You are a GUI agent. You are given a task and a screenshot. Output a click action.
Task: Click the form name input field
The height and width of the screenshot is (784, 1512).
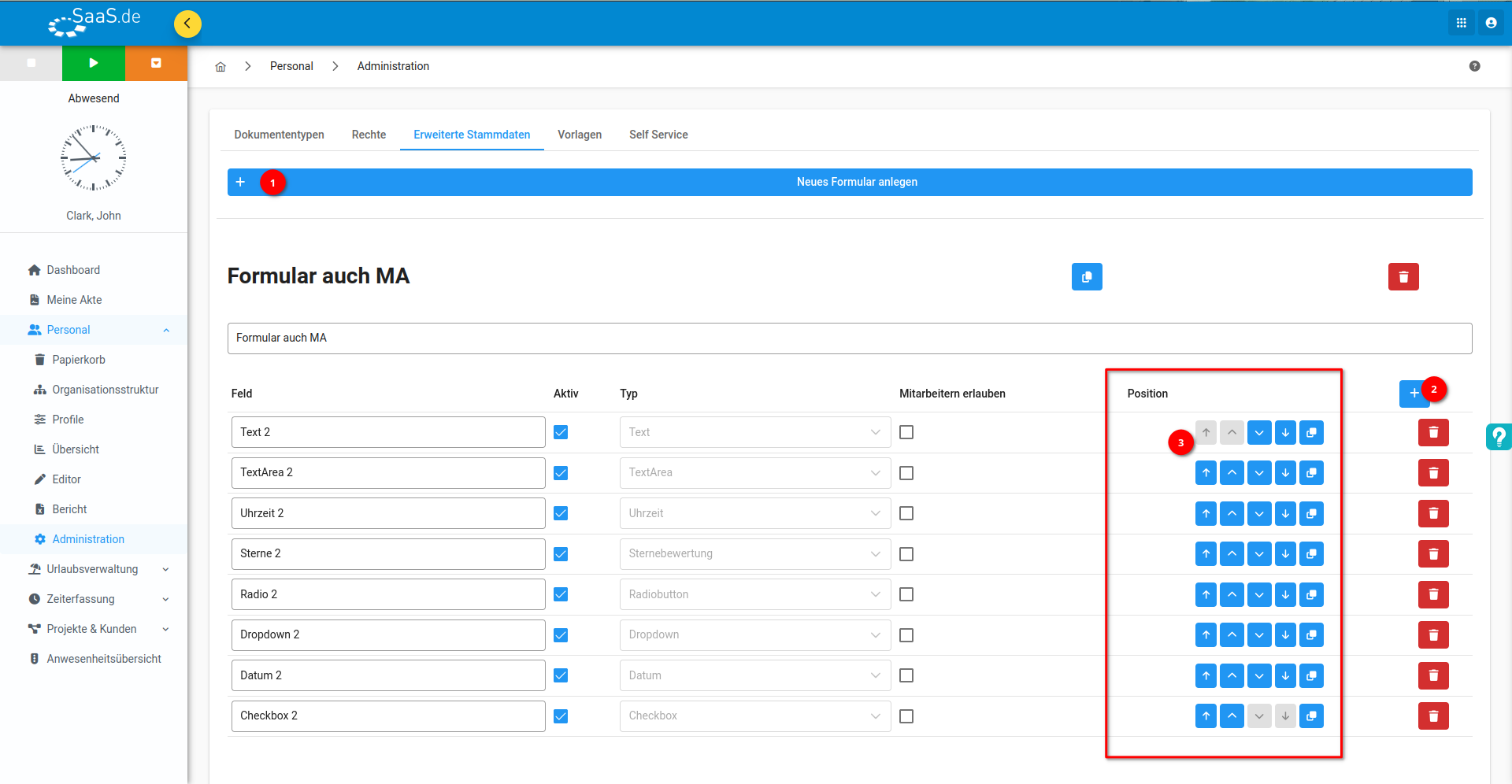pyautogui.click(x=850, y=338)
